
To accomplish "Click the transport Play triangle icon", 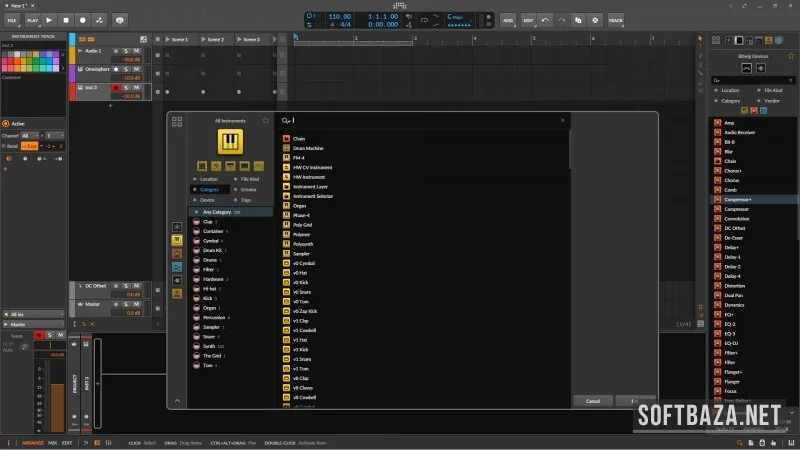I will [x=47, y=20].
